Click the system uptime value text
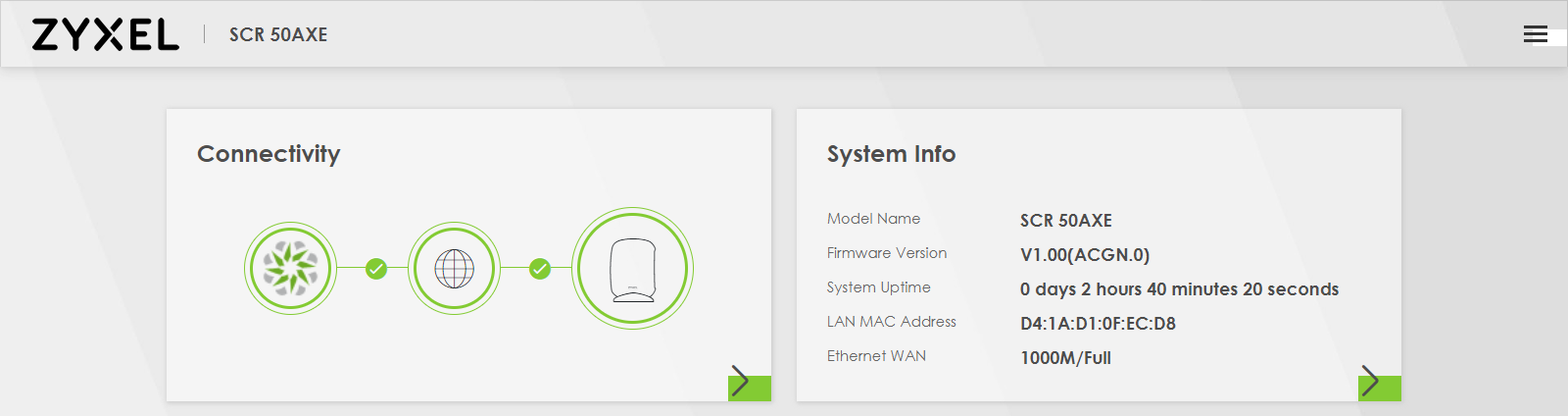This screenshot has width=1568, height=416. (1179, 289)
